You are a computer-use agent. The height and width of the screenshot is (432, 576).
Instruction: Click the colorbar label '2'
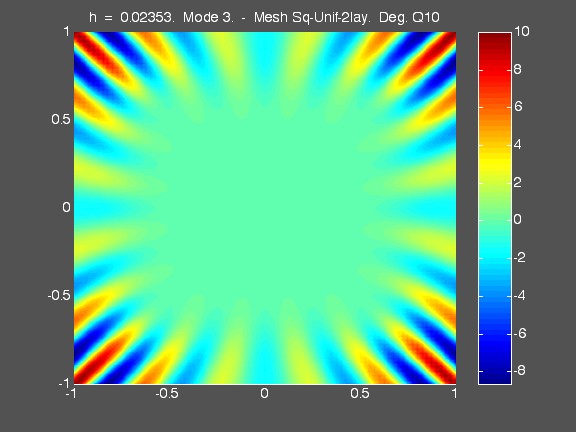point(518,182)
